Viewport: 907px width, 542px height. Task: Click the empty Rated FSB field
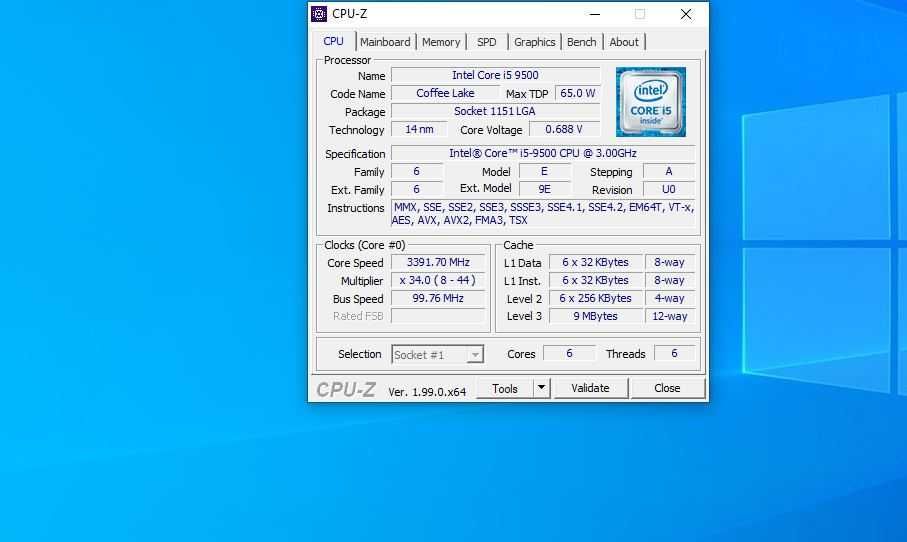click(438, 316)
